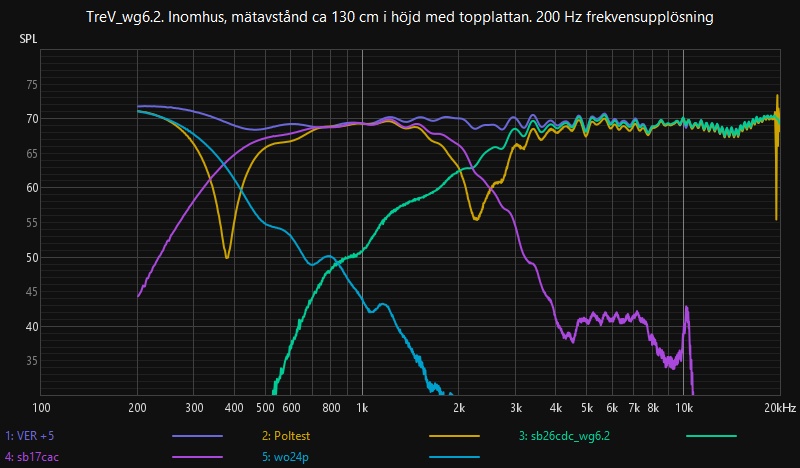Click the '5: wo24p' legend entry
800x468 pixels.
pos(284,457)
